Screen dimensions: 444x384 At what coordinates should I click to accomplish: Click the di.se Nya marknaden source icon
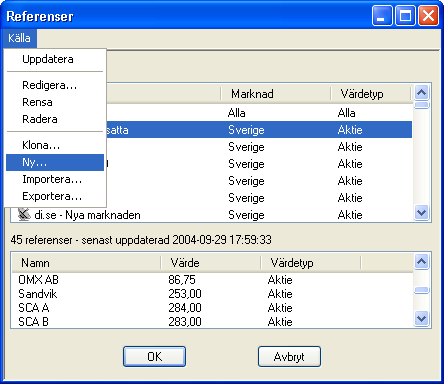pyautogui.click(x=24, y=215)
